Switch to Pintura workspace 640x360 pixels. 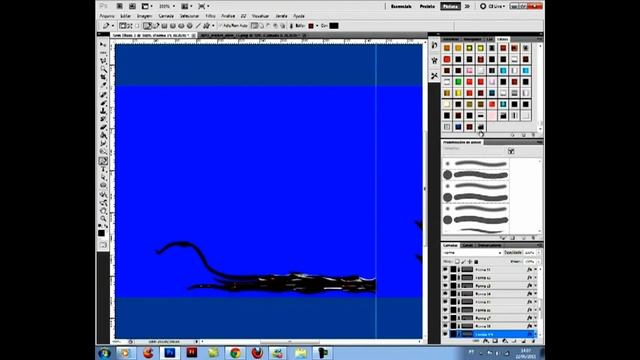(x=450, y=6)
